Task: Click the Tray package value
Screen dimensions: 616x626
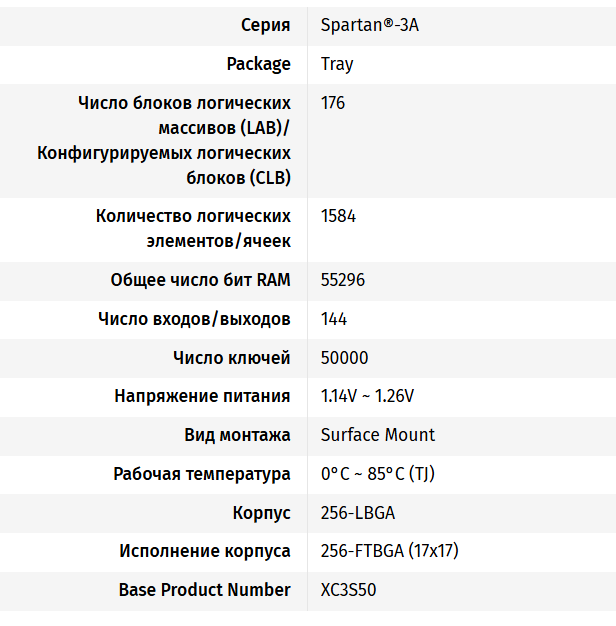Action: (x=337, y=64)
